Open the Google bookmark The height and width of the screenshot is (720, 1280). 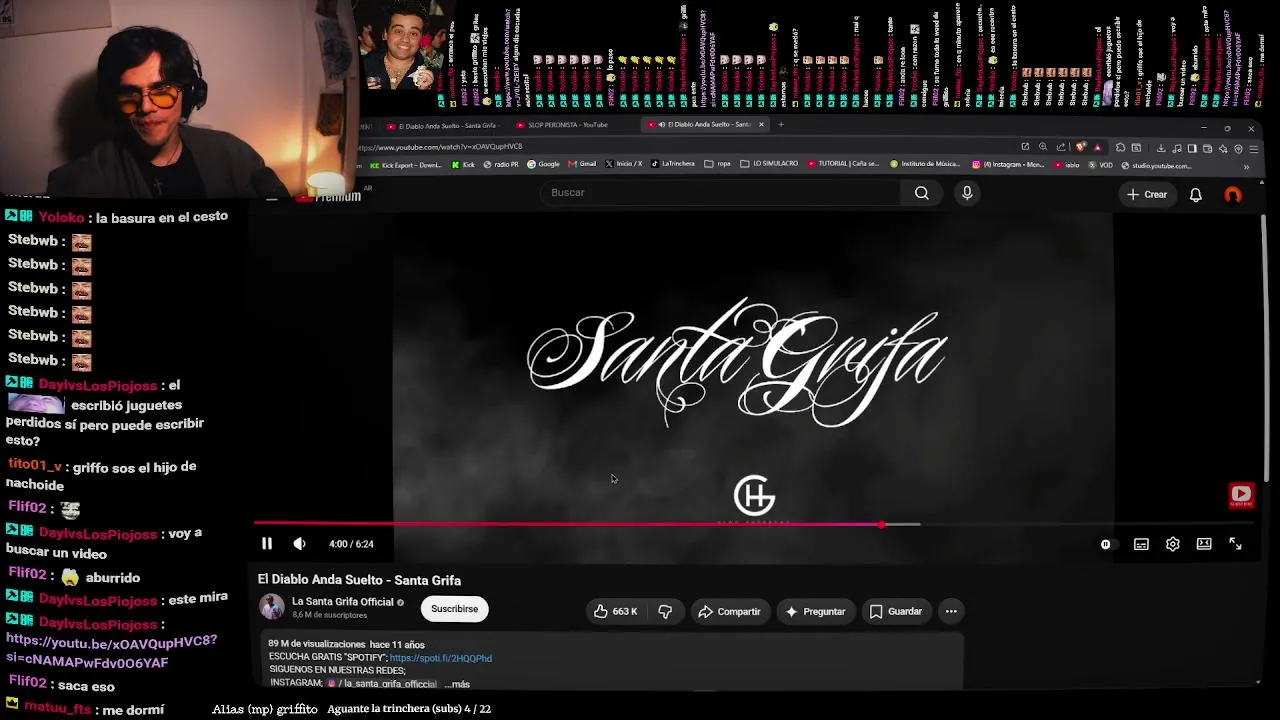point(543,165)
